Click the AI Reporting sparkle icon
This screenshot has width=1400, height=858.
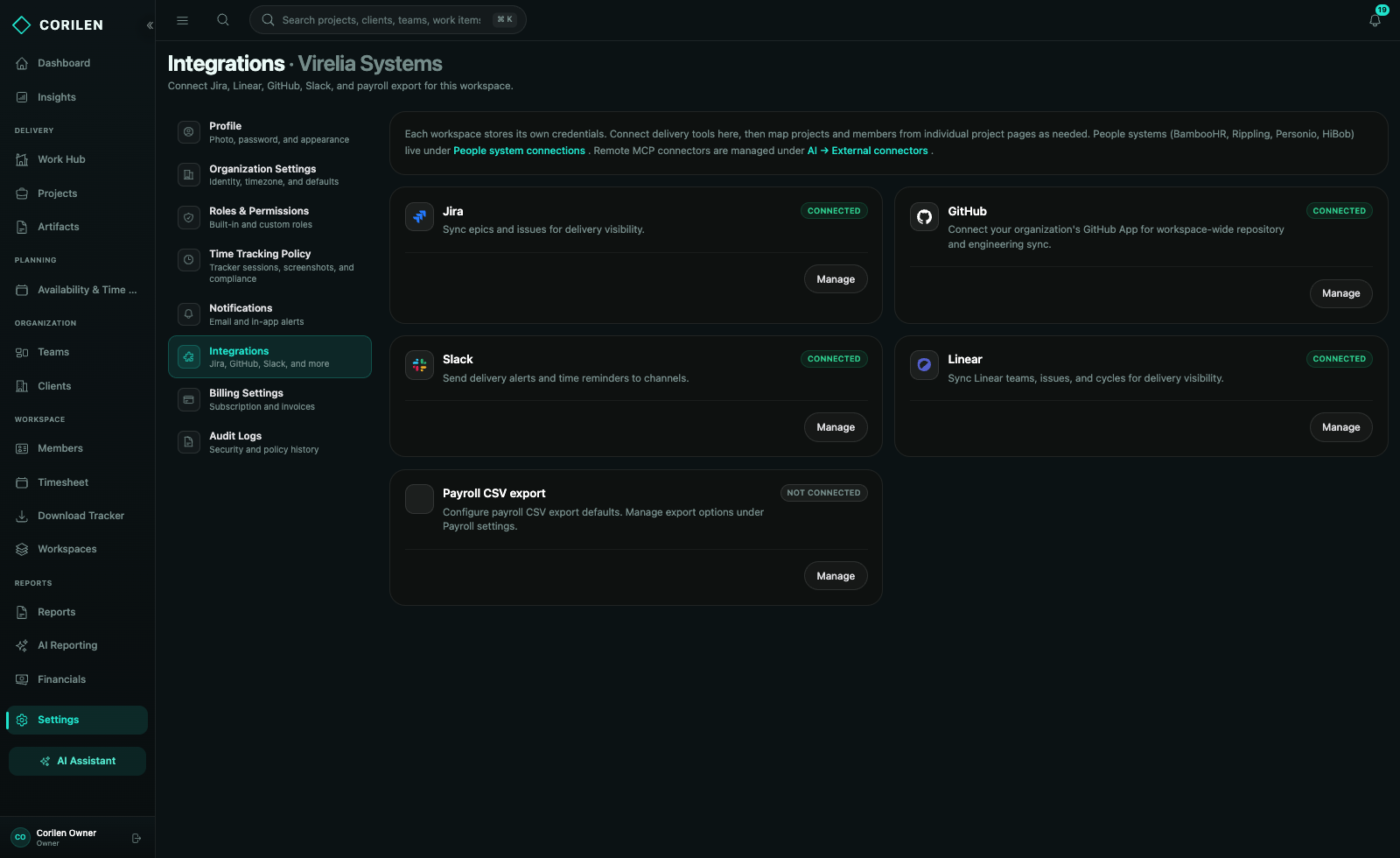pyautogui.click(x=22, y=645)
